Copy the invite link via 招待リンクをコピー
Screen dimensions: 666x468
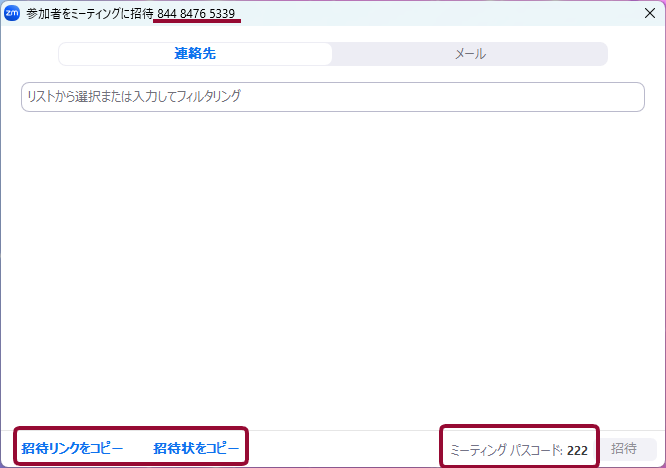[x=72, y=449]
